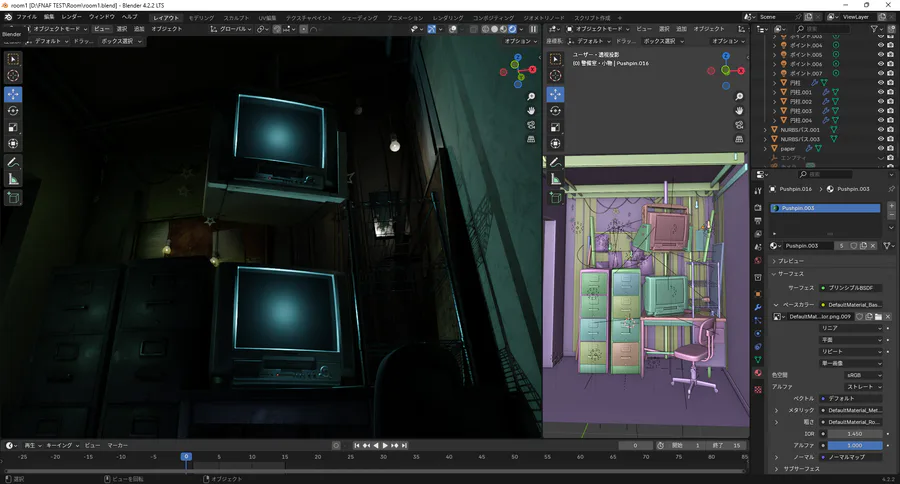Click the zoom magnifier icon in left viewport

(x=531, y=96)
